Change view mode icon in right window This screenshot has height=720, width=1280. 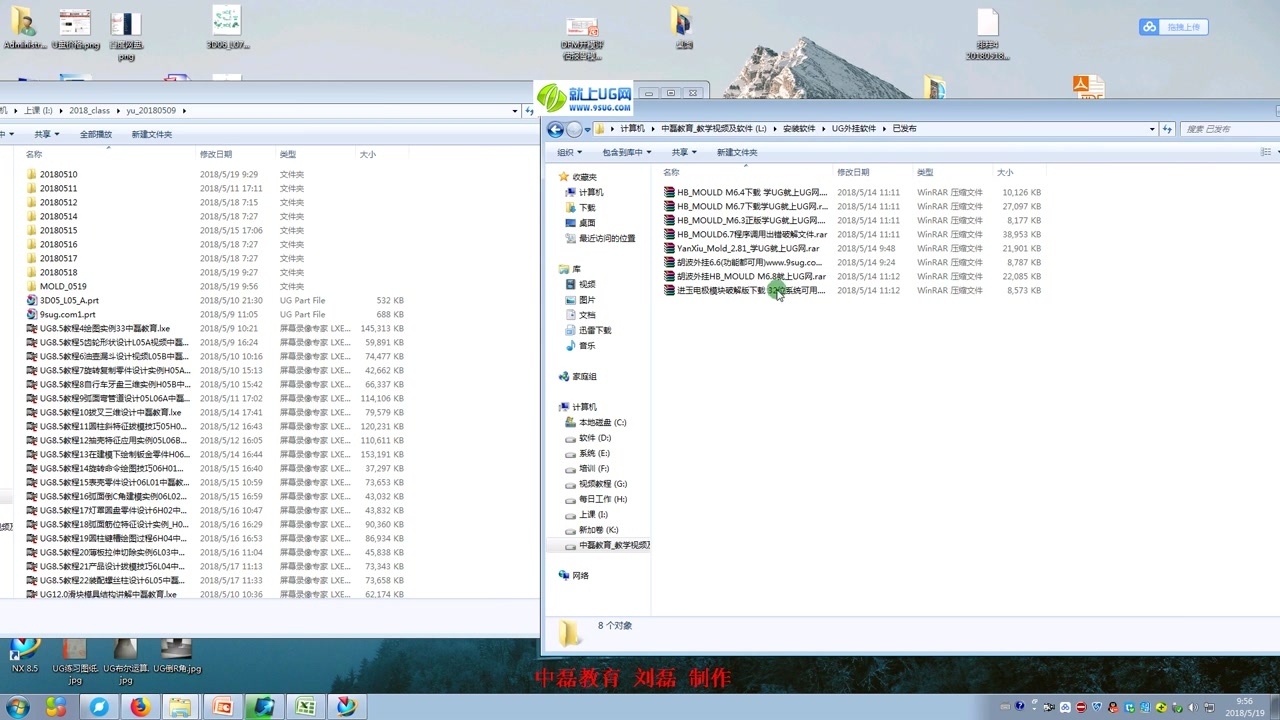1266,152
